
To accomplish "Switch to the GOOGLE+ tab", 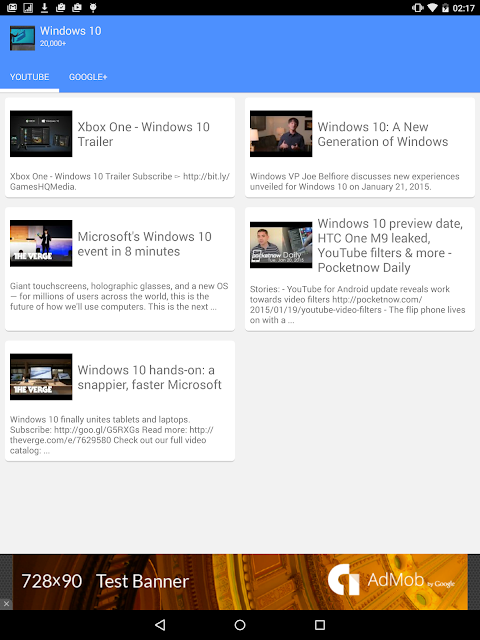I will (x=88, y=77).
